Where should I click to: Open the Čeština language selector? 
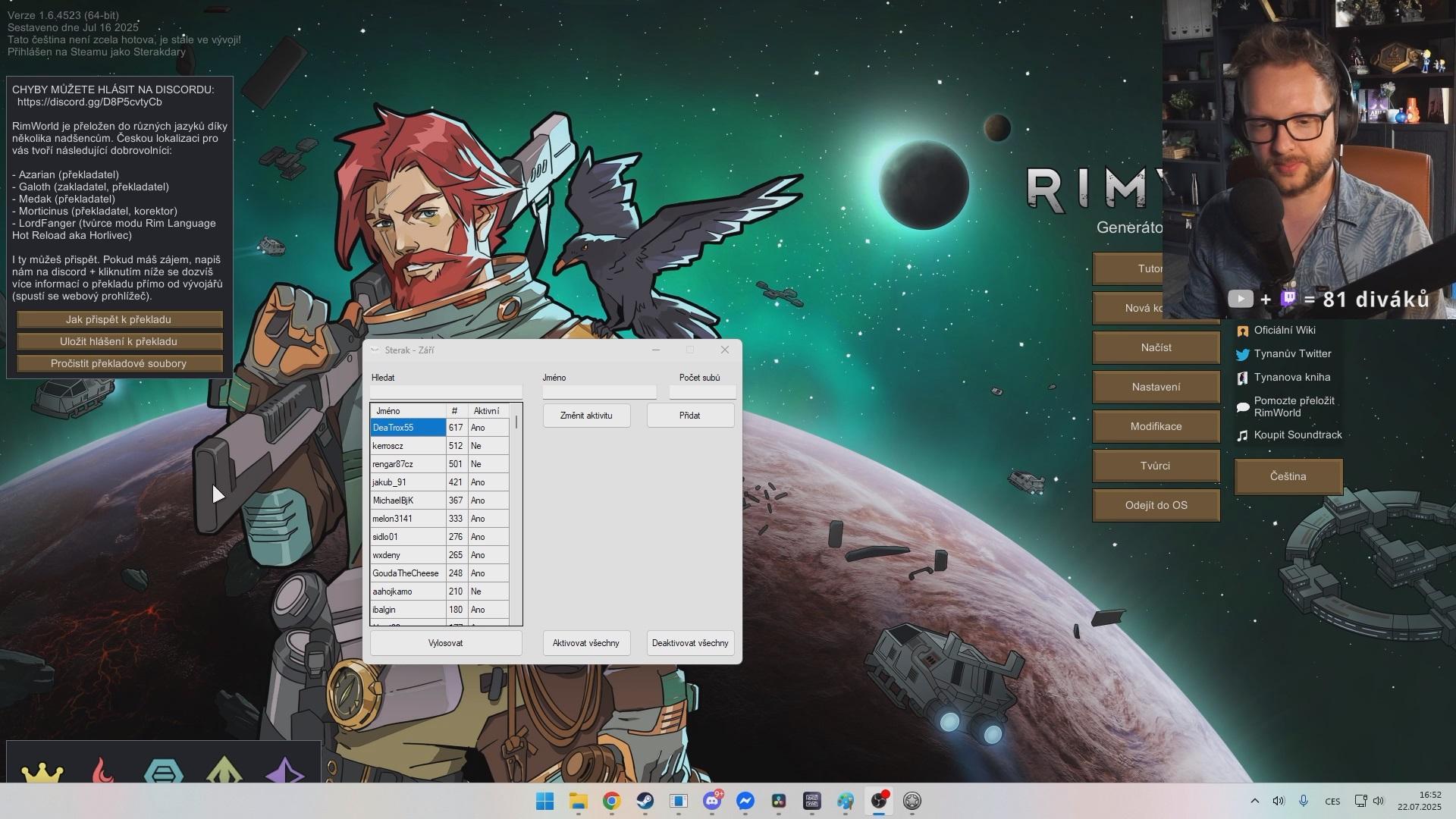pyautogui.click(x=1288, y=476)
